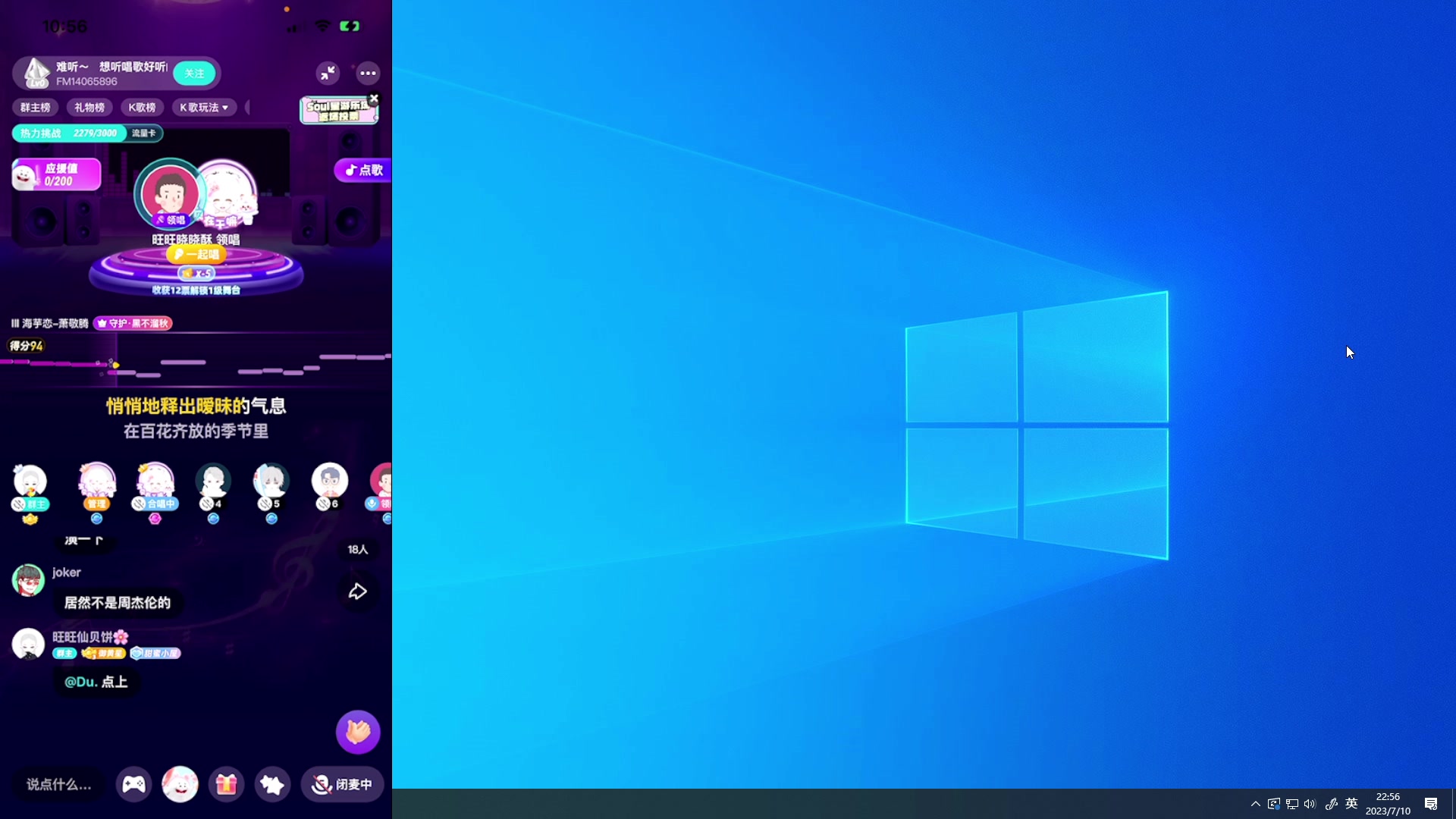Open the gamepad games icon
This screenshot has width=1456, height=819.
(133, 784)
